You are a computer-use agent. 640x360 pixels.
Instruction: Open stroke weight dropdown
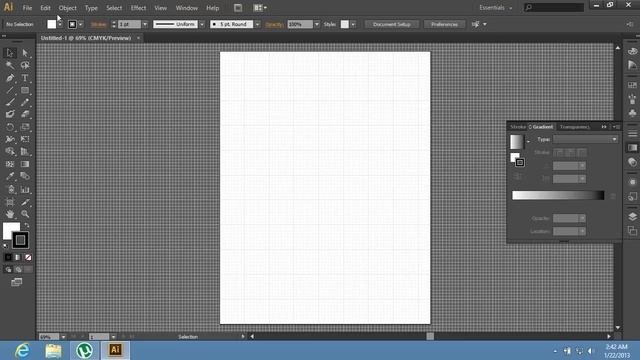145,24
